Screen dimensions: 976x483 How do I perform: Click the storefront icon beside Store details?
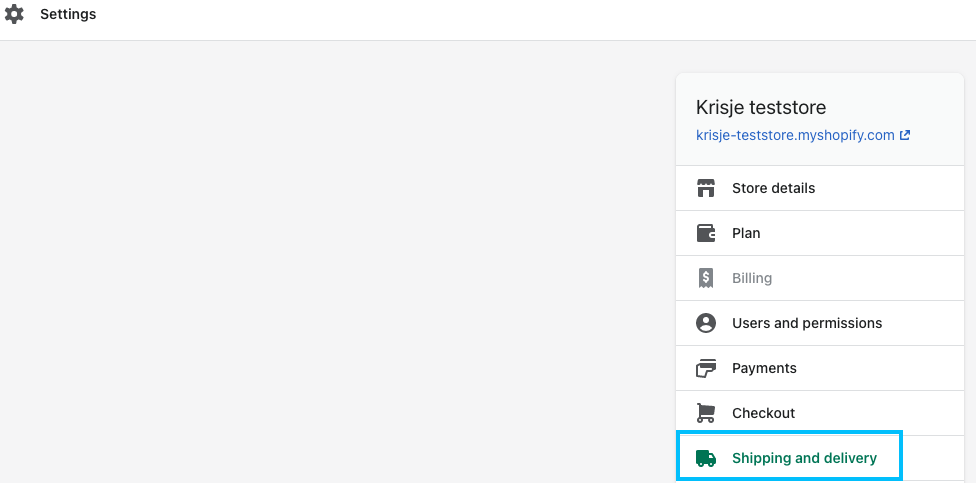[x=705, y=188]
